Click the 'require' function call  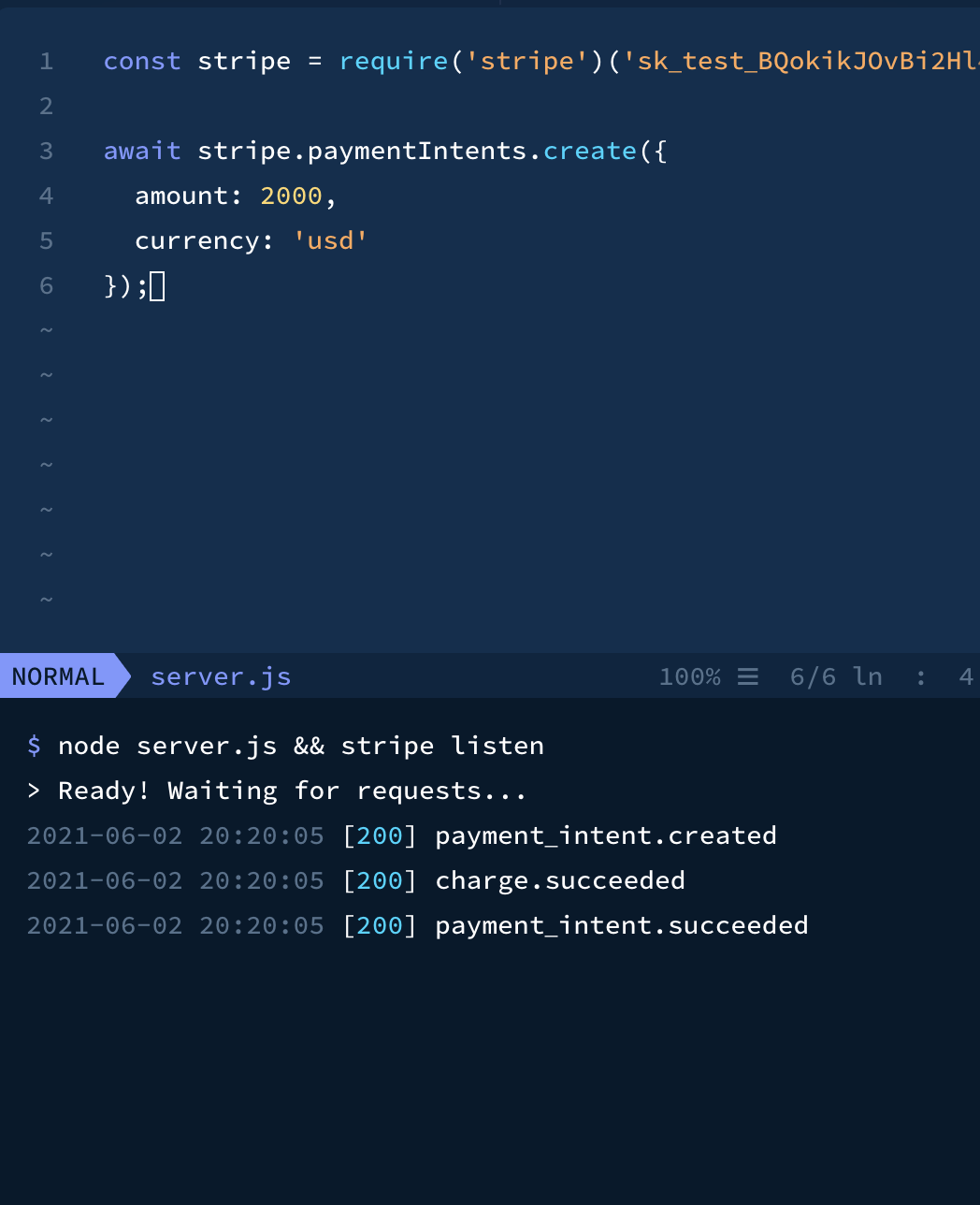tap(394, 62)
